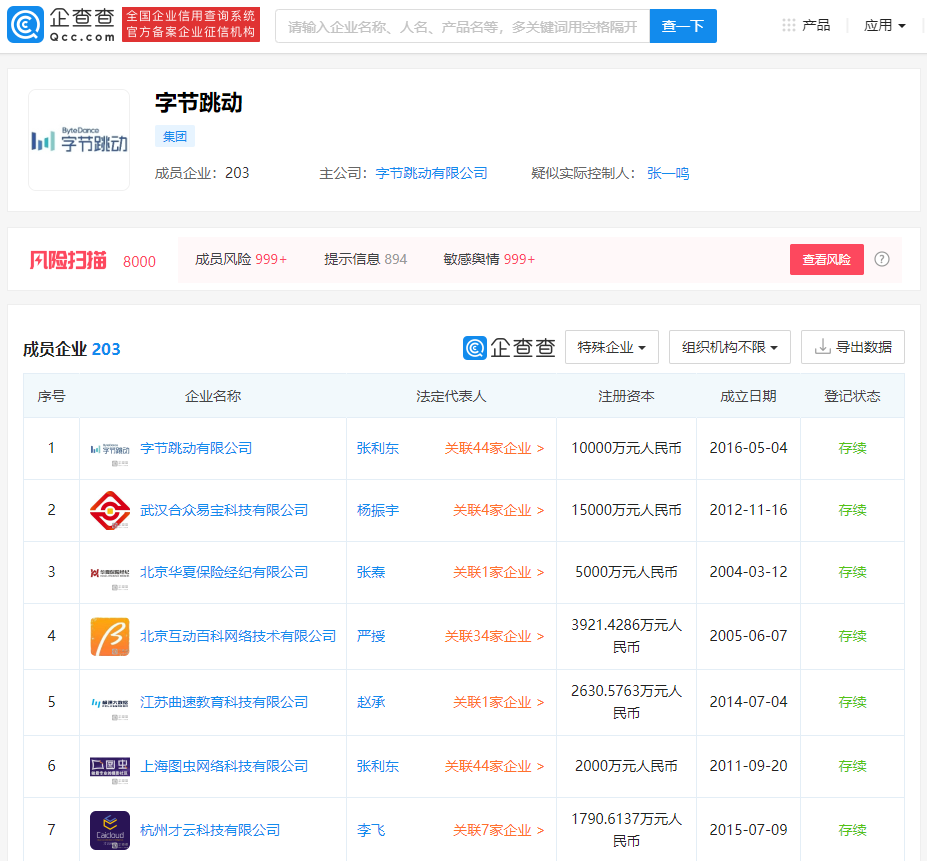Image resolution: width=927 pixels, height=861 pixels.
Task: Expand the 组织机构不限 dropdown
Action: tap(730, 347)
